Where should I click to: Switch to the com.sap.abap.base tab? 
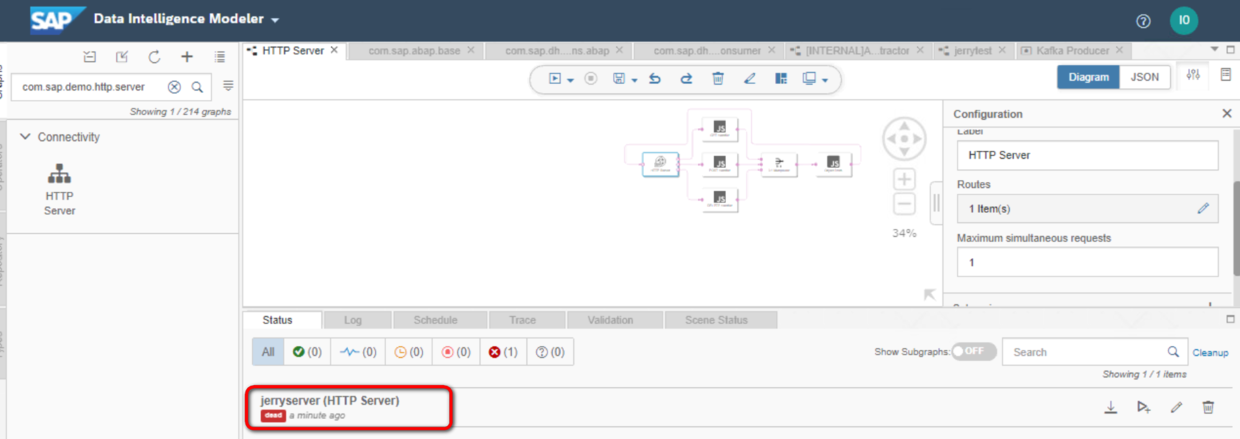414,50
